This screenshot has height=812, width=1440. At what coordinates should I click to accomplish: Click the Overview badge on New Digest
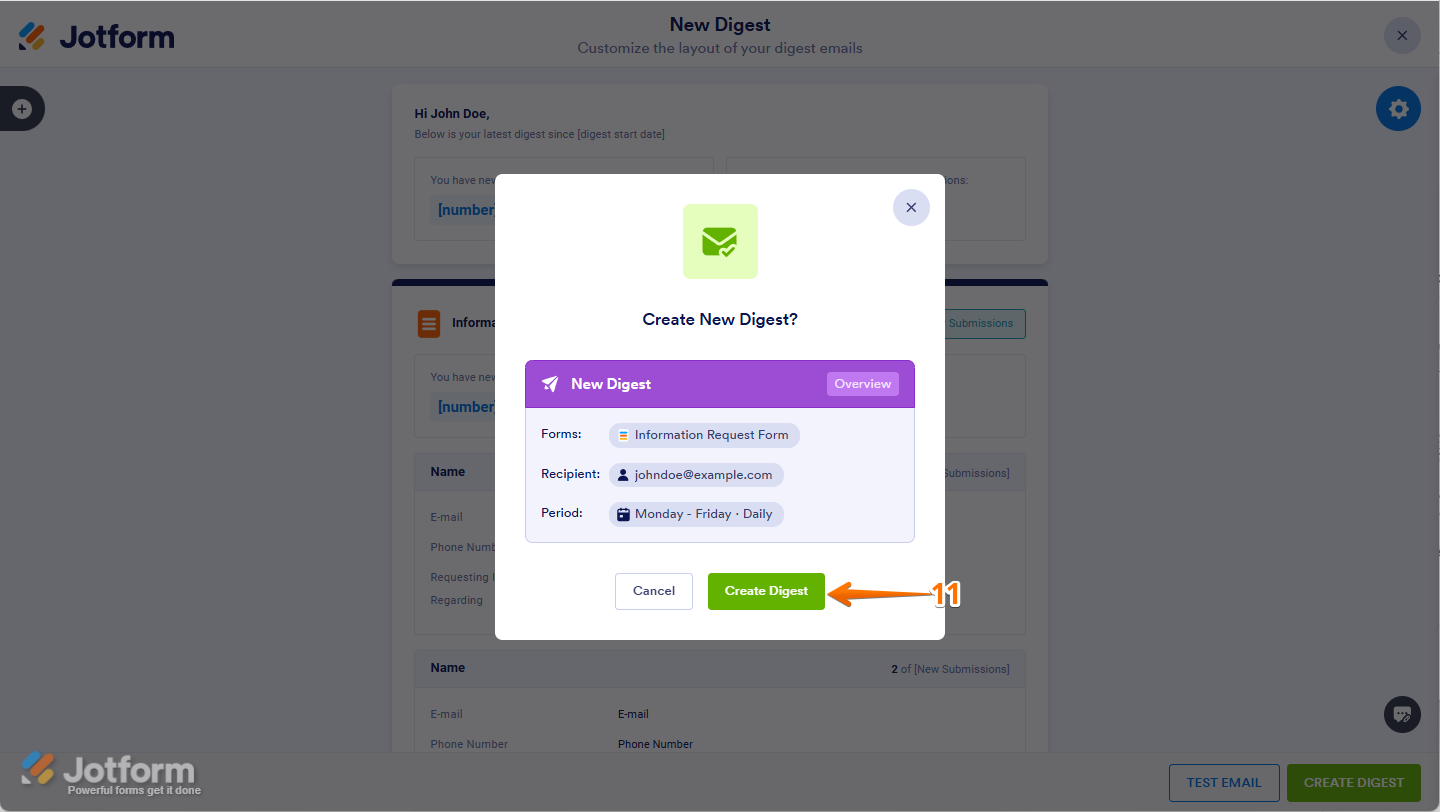[862, 384]
